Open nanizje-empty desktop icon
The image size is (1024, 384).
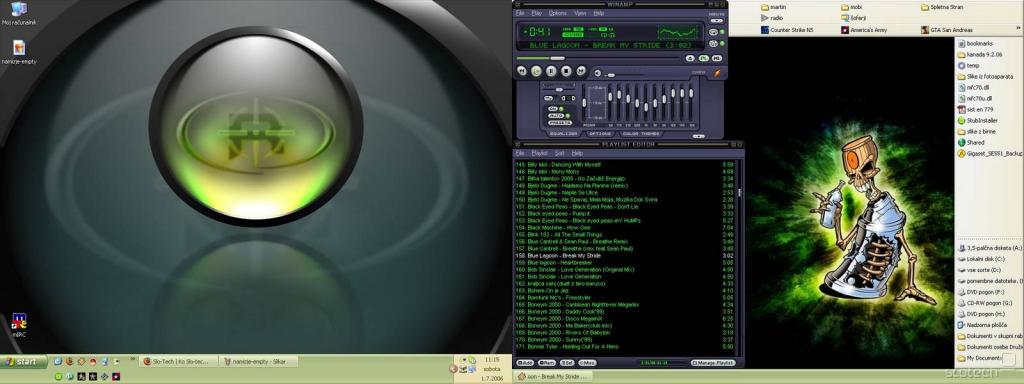click(19, 52)
